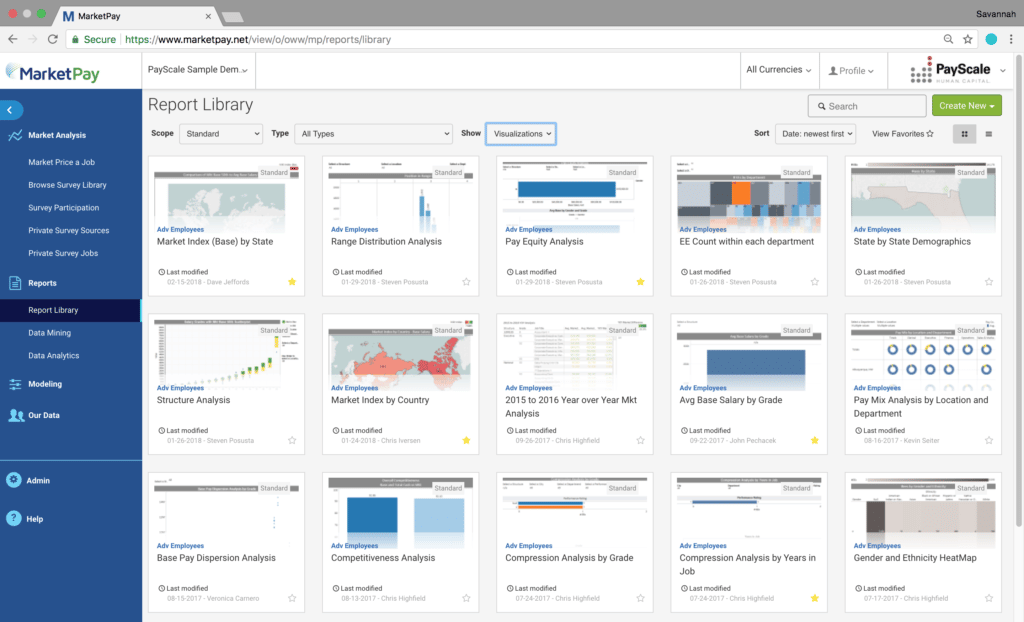The image size is (1024, 622).
Task: Open the Type dropdown showing All Types
Action: coord(374,134)
